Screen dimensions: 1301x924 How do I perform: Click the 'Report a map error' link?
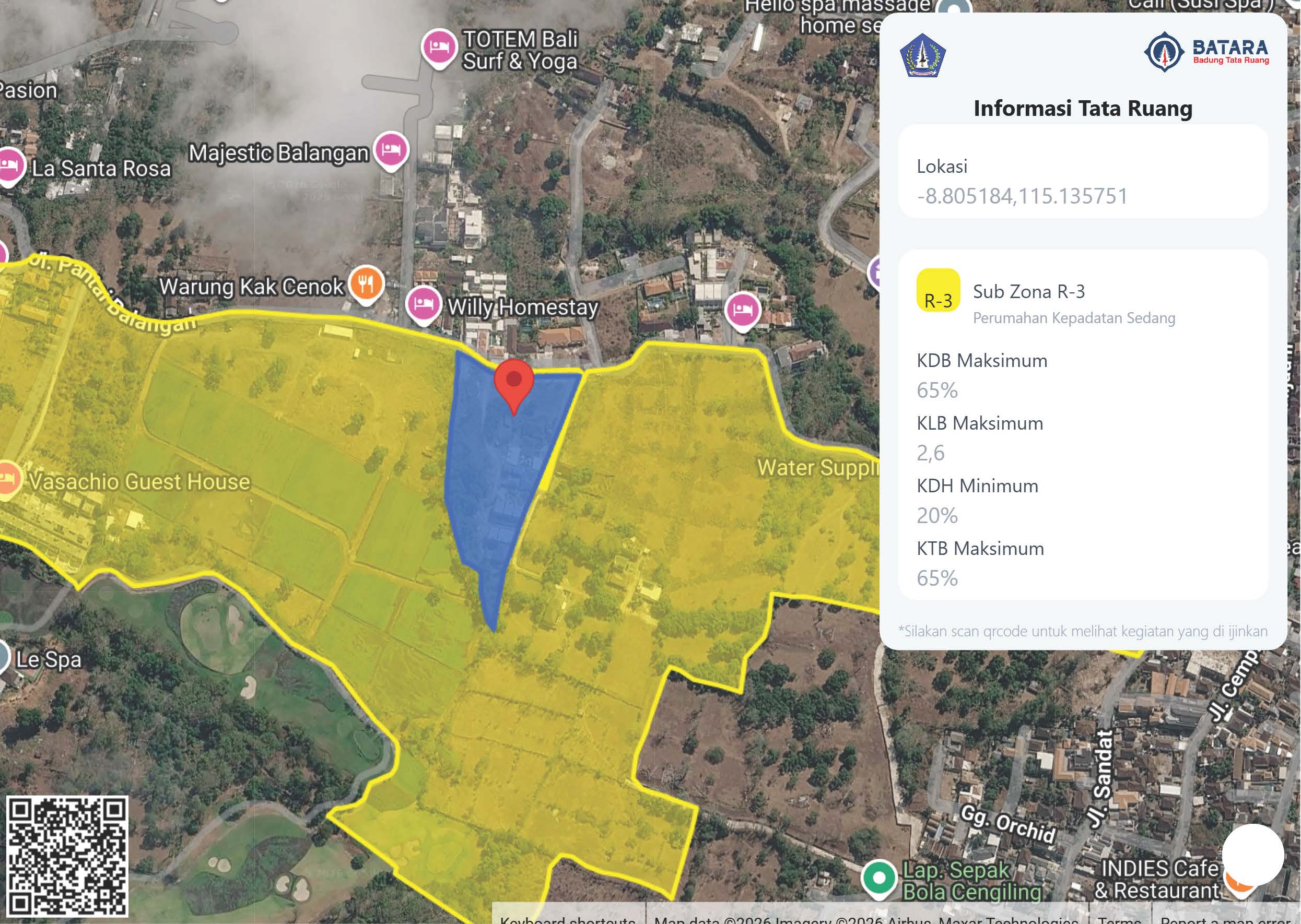click(x=1225, y=918)
